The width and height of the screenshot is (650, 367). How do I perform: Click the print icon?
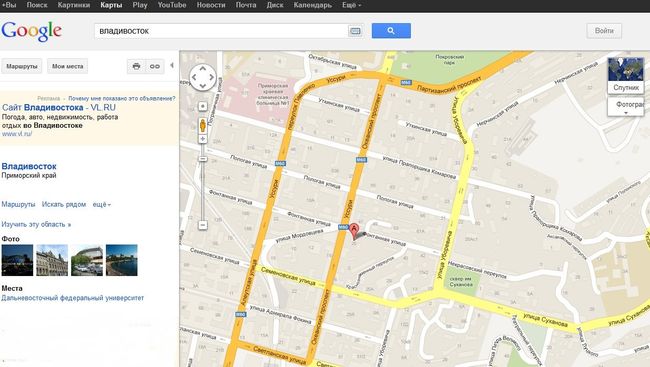coord(136,66)
